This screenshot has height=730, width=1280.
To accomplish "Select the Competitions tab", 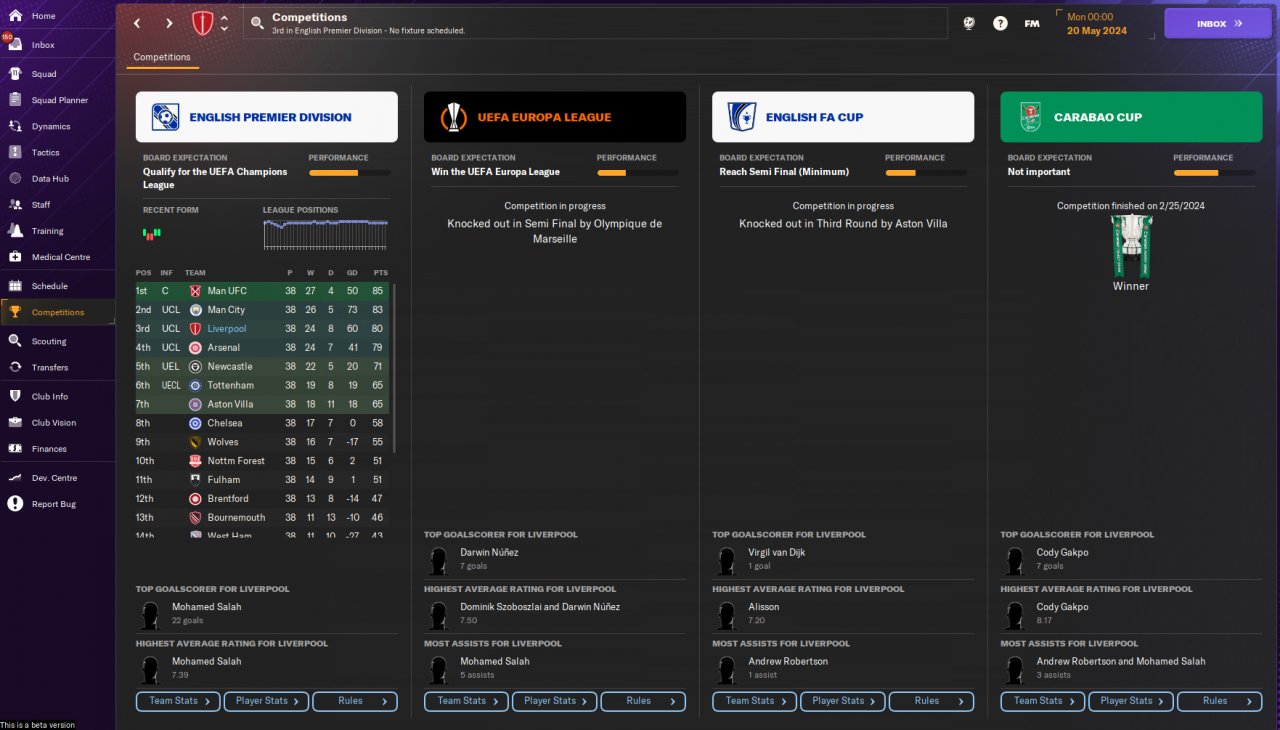I will (x=162, y=58).
